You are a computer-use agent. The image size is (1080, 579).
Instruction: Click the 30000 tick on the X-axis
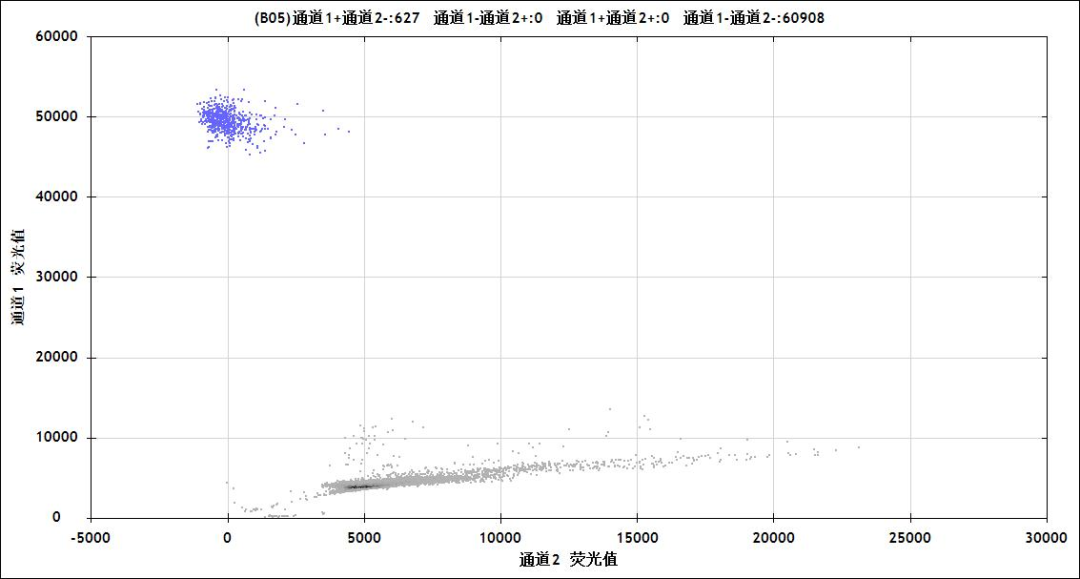(x=1046, y=537)
